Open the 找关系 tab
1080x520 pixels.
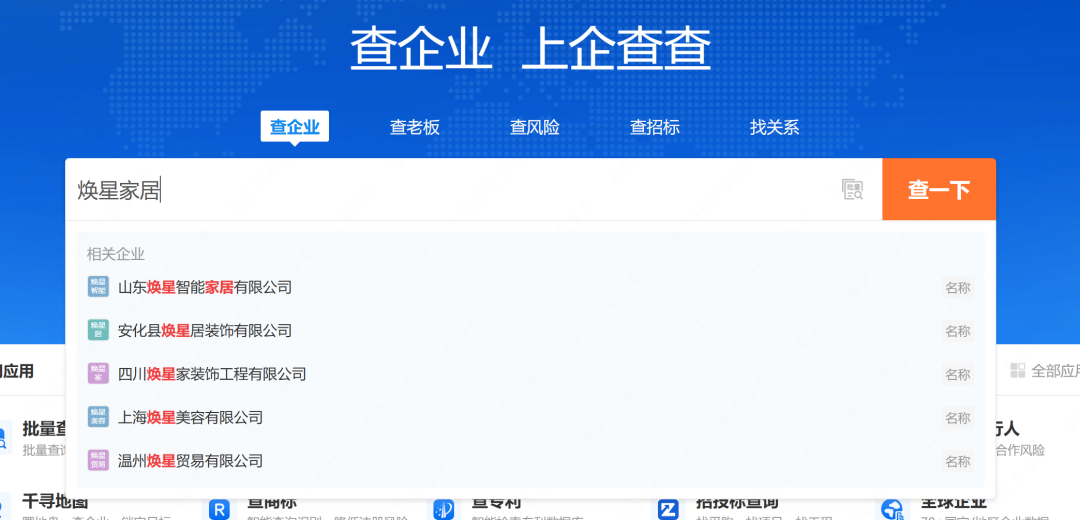click(x=774, y=127)
